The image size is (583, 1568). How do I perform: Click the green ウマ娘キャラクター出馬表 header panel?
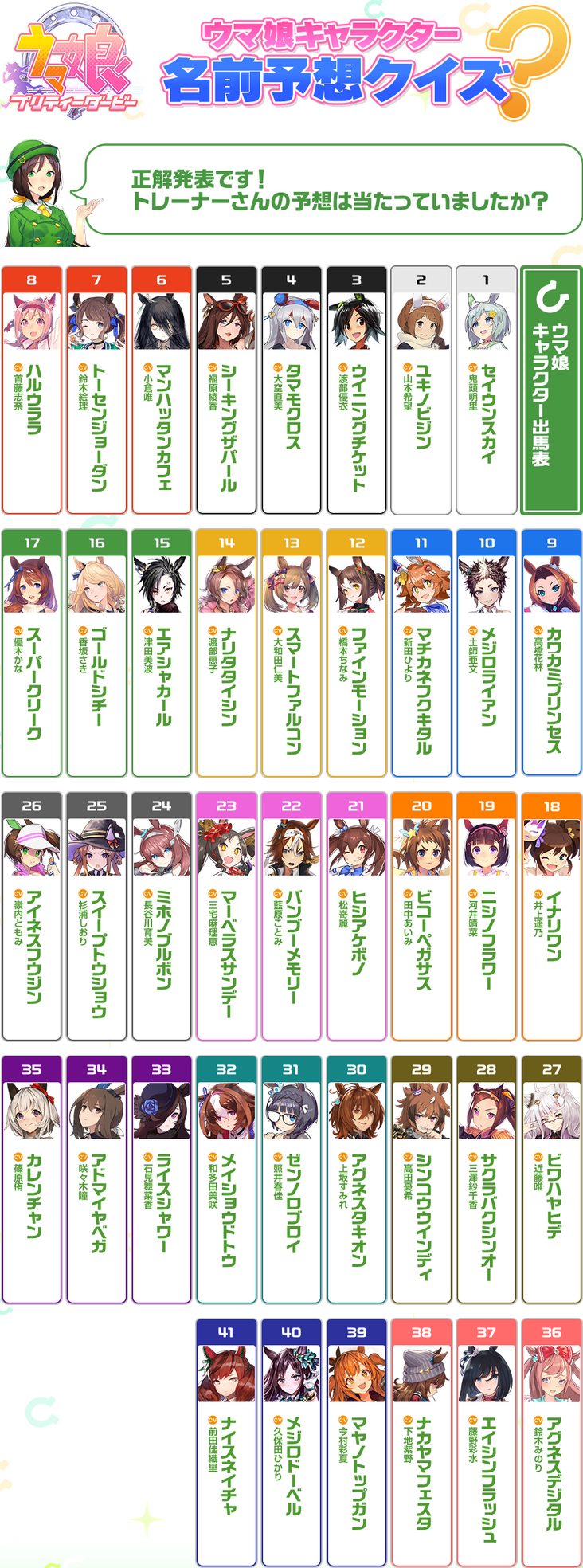551,390
